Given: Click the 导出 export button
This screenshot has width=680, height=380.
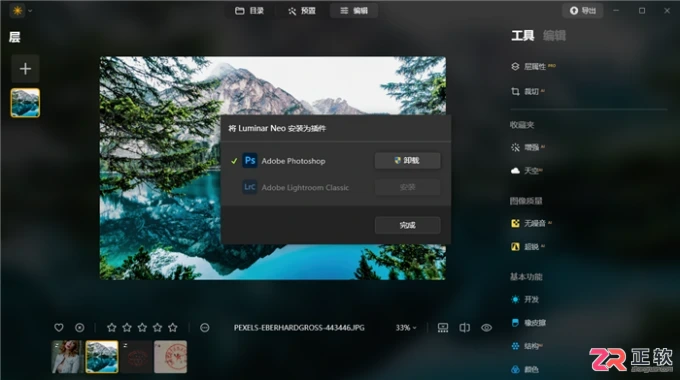Looking at the screenshot, I should pos(583,10).
